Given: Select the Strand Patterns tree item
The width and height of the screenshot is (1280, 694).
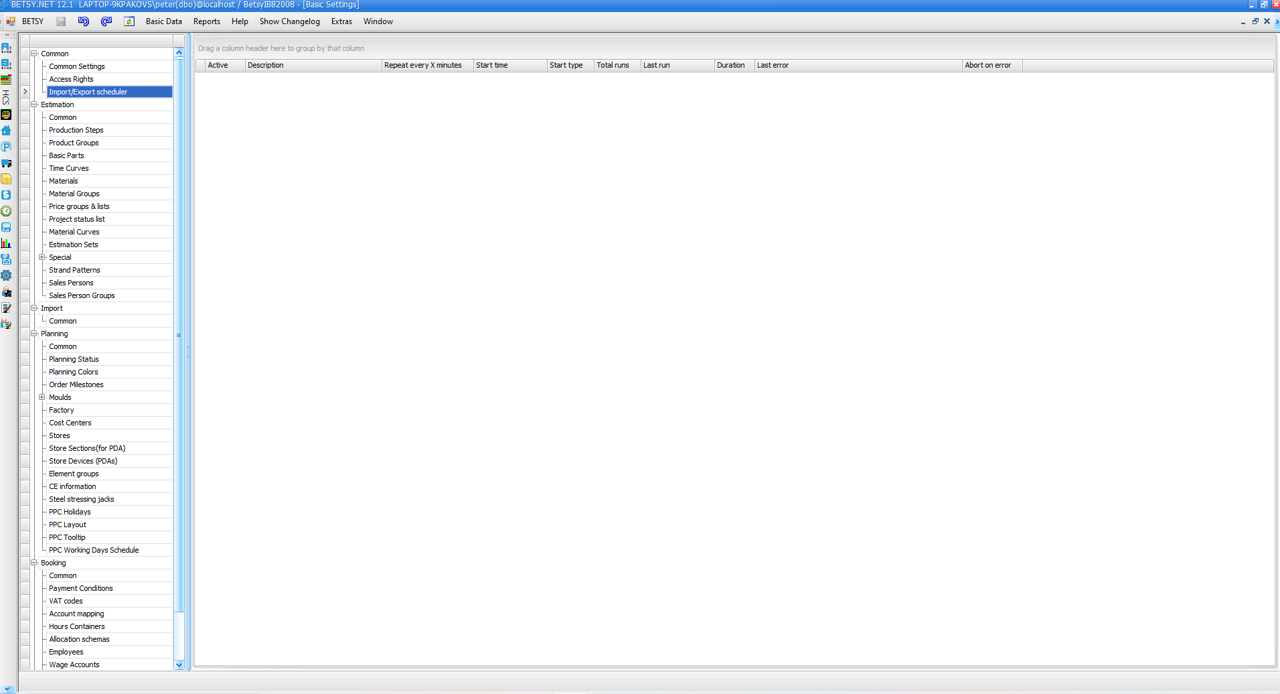Looking at the screenshot, I should click(74, 270).
